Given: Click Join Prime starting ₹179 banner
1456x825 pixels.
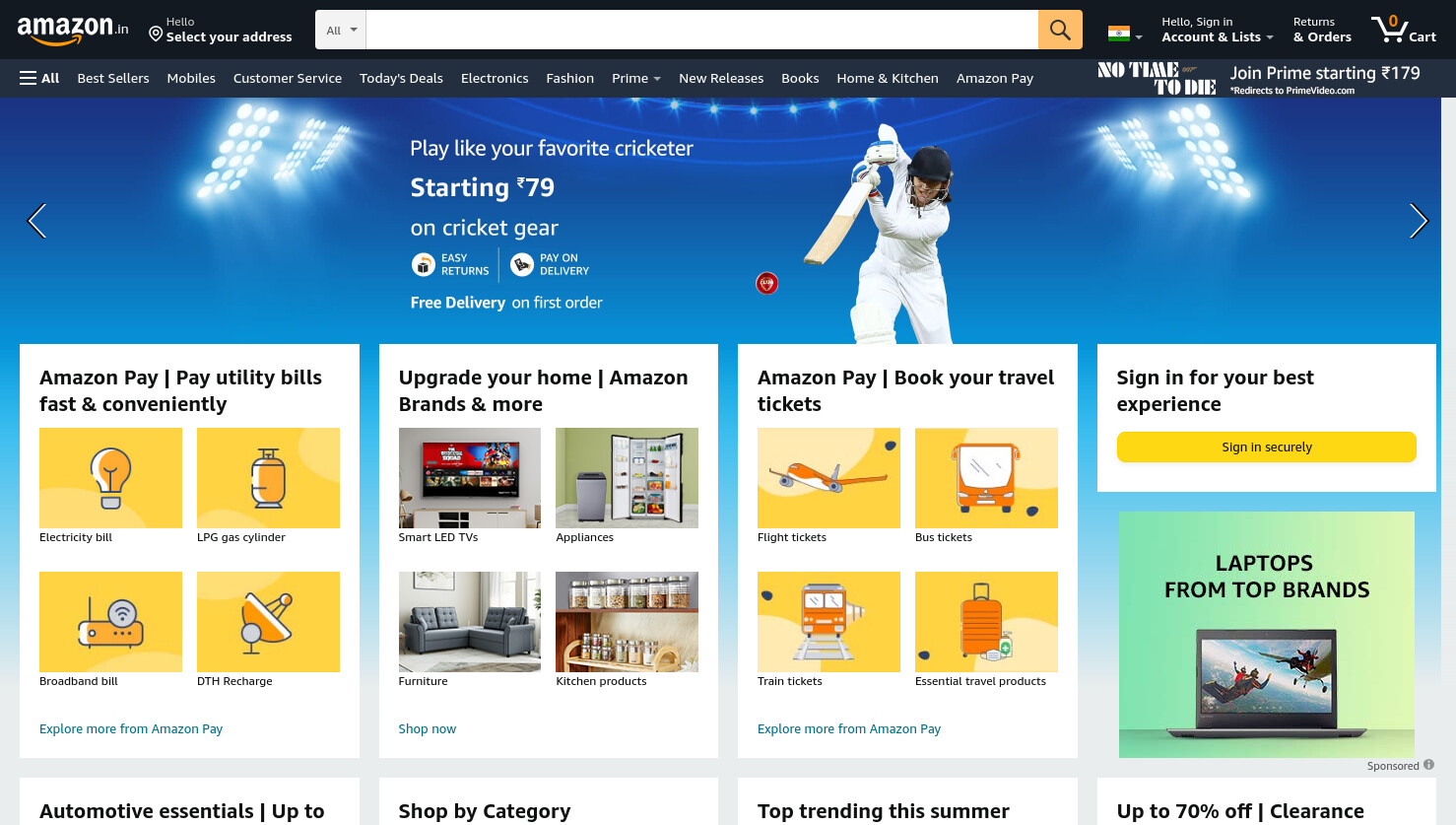Looking at the screenshot, I should point(1259,78).
